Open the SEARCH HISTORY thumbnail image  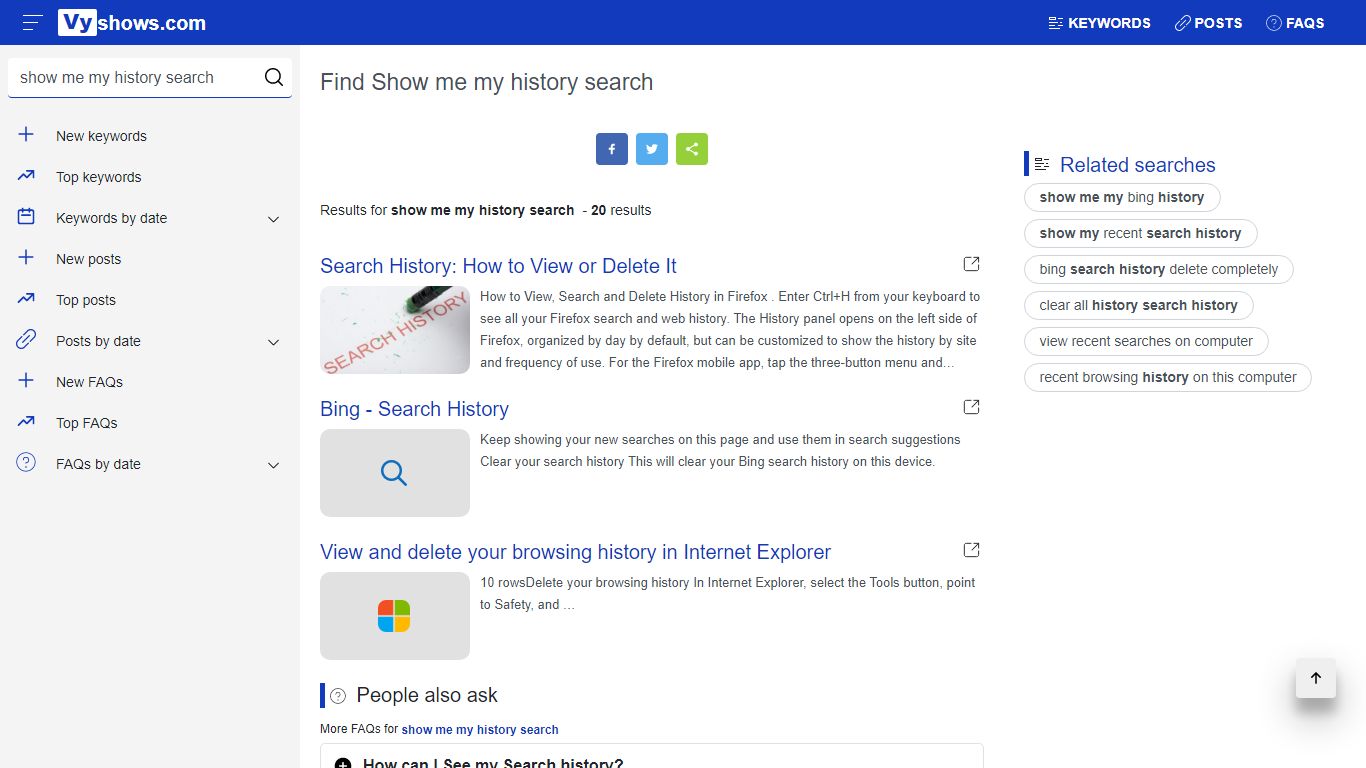click(395, 330)
